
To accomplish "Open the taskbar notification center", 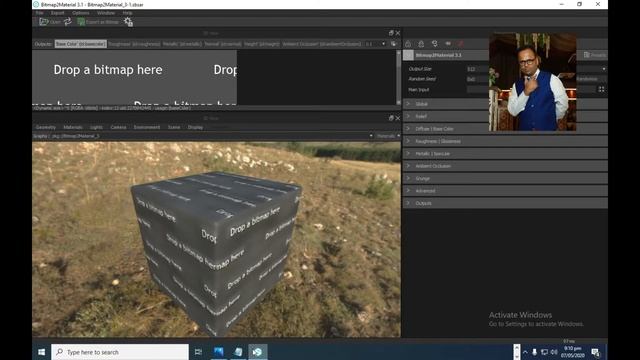I will pos(595,352).
